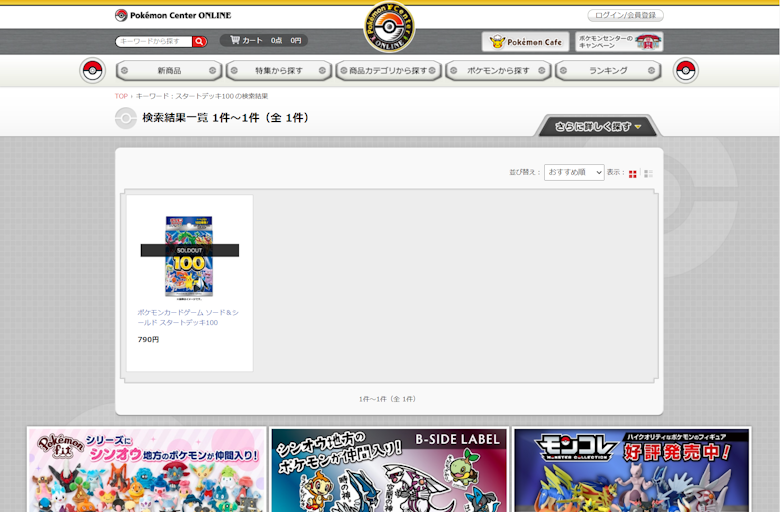The image size is (780, 512).
Task: Focus the keyword search input field
Action: click(153, 42)
